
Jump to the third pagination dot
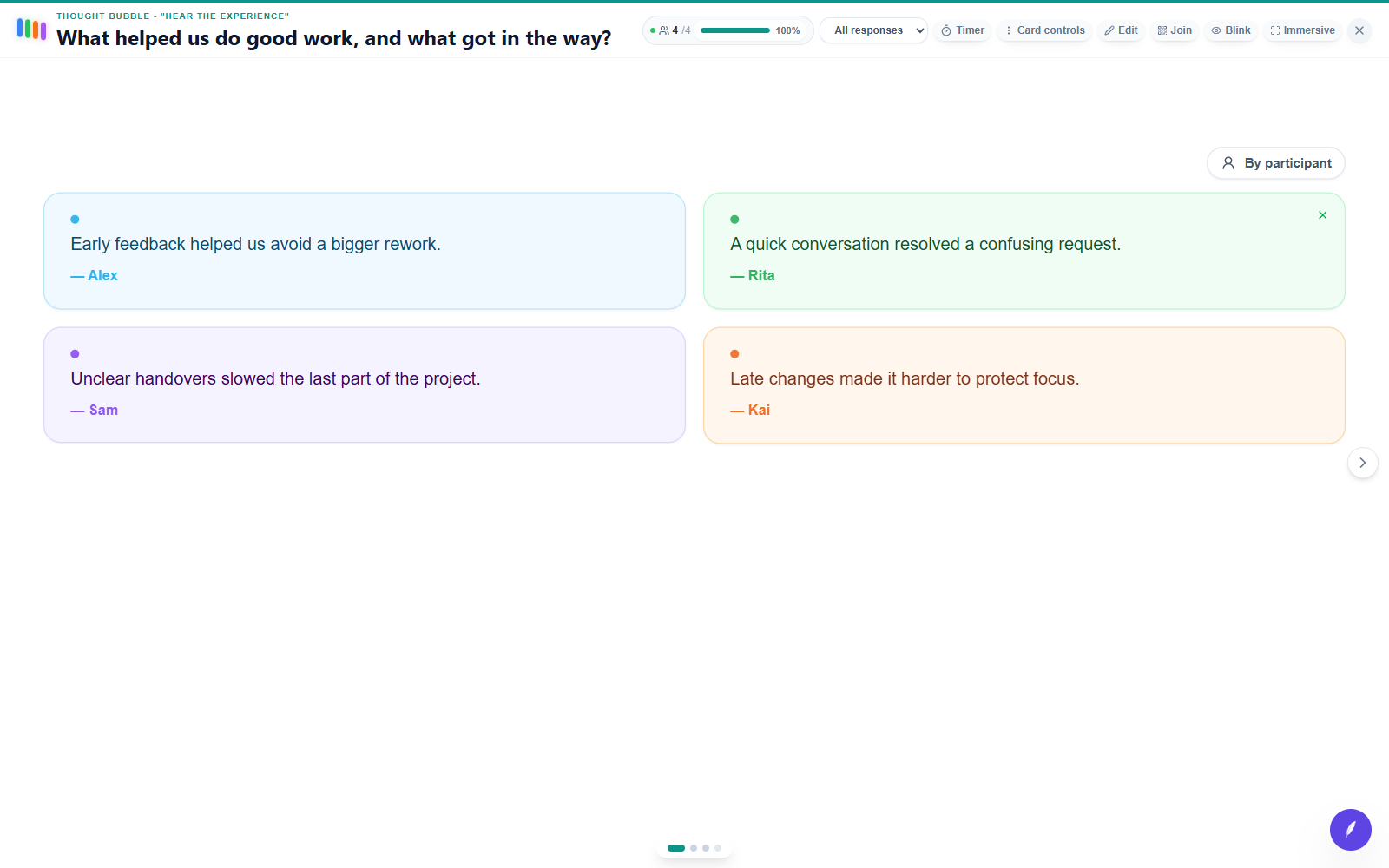click(x=706, y=848)
